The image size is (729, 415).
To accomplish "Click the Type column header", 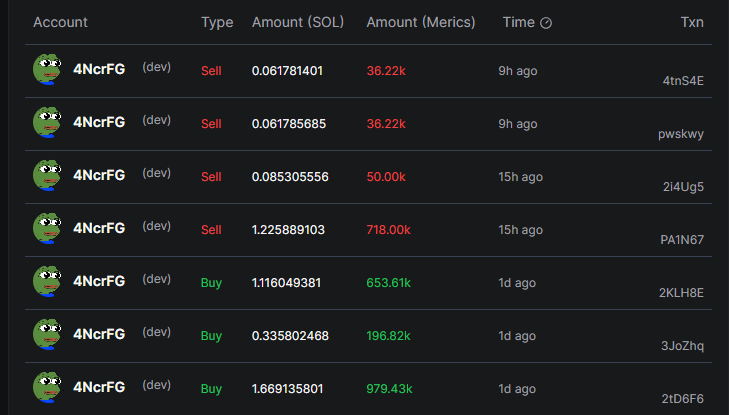I will click(x=217, y=23).
